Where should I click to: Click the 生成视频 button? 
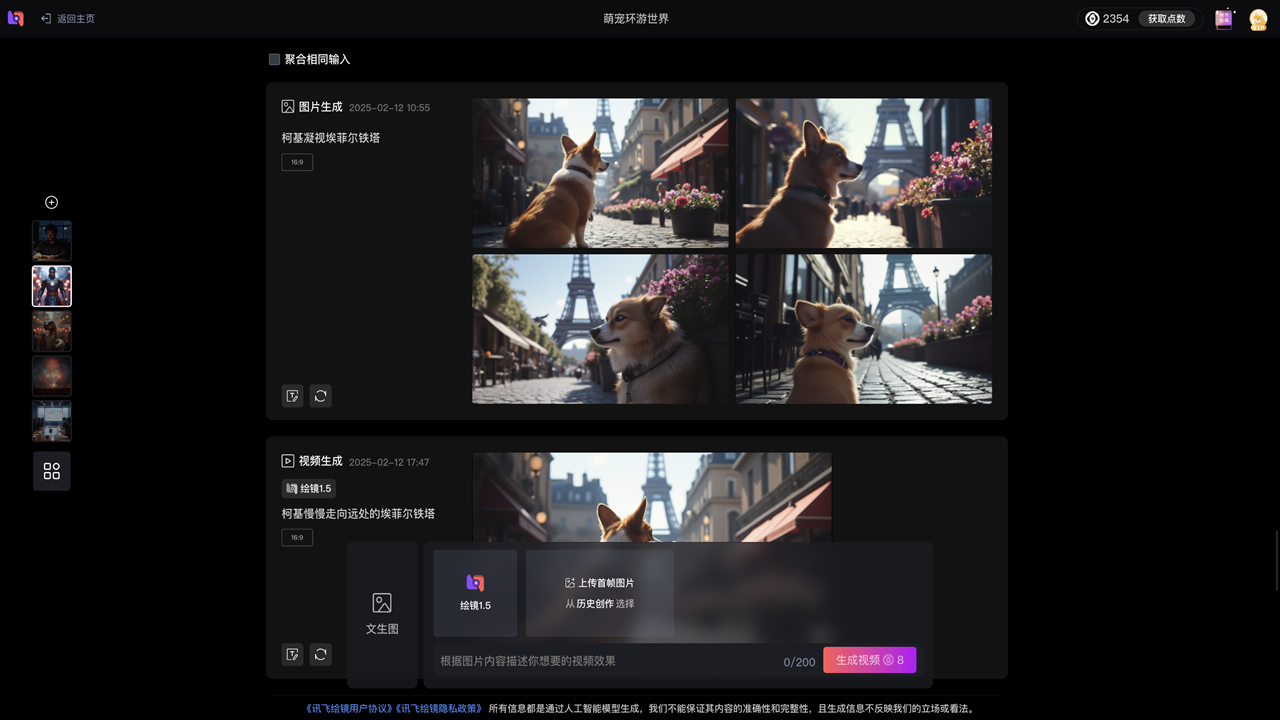[869, 660]
